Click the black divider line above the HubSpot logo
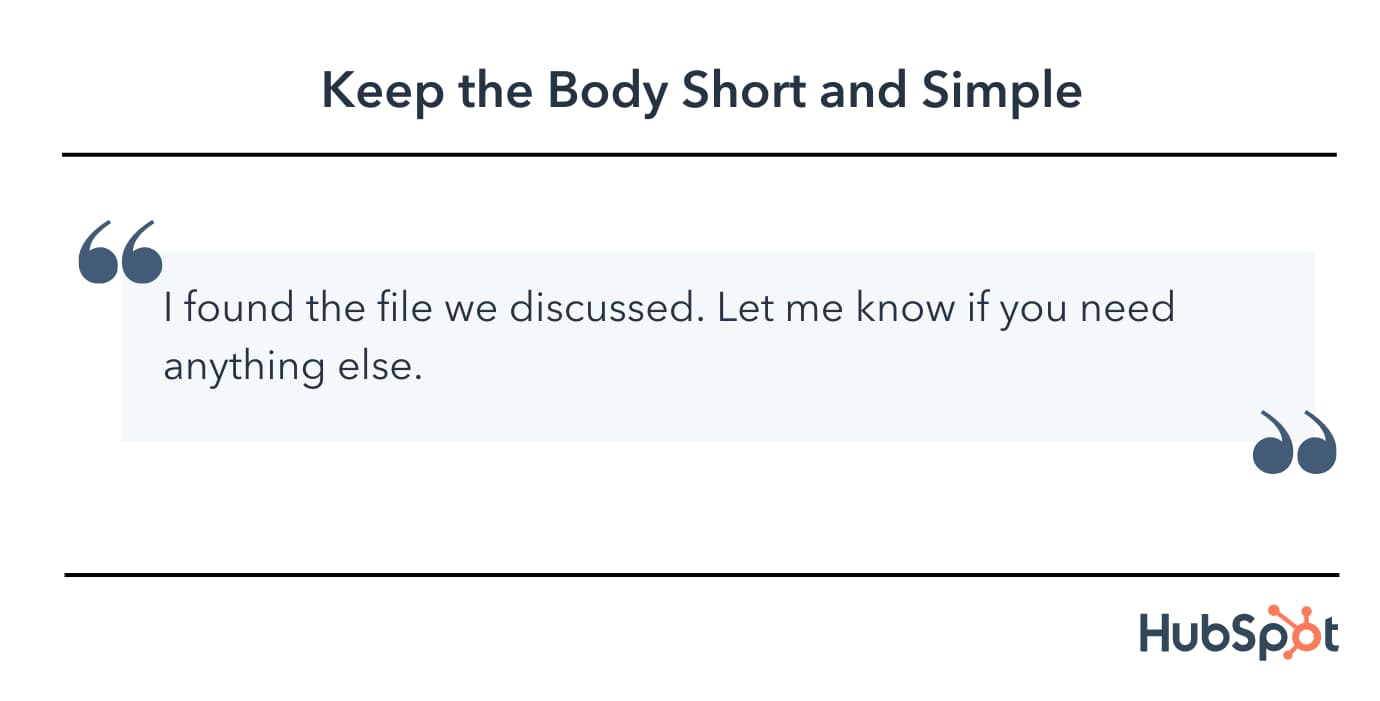1380x701 pixels. point(701,575)
